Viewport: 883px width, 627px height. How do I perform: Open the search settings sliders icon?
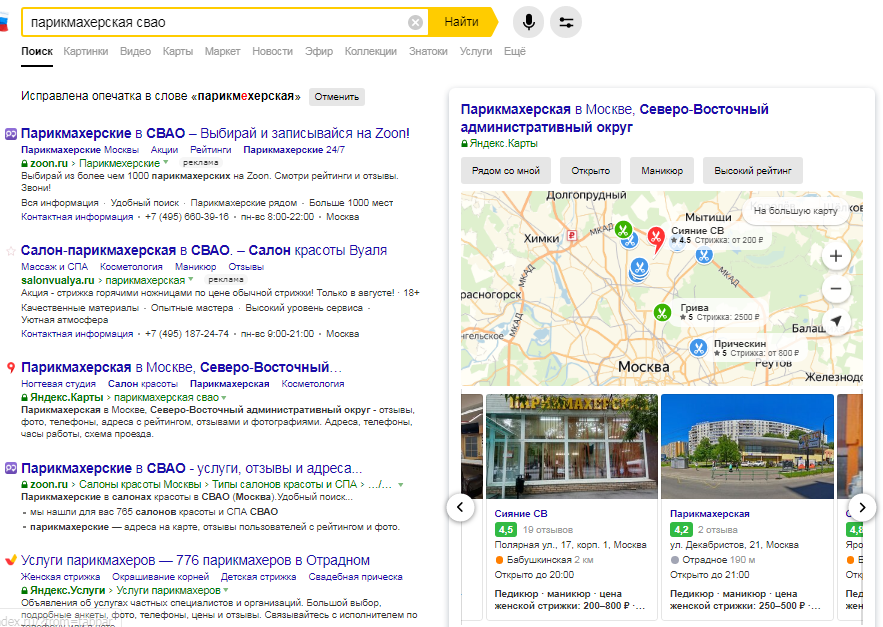[x=566, y=22]
